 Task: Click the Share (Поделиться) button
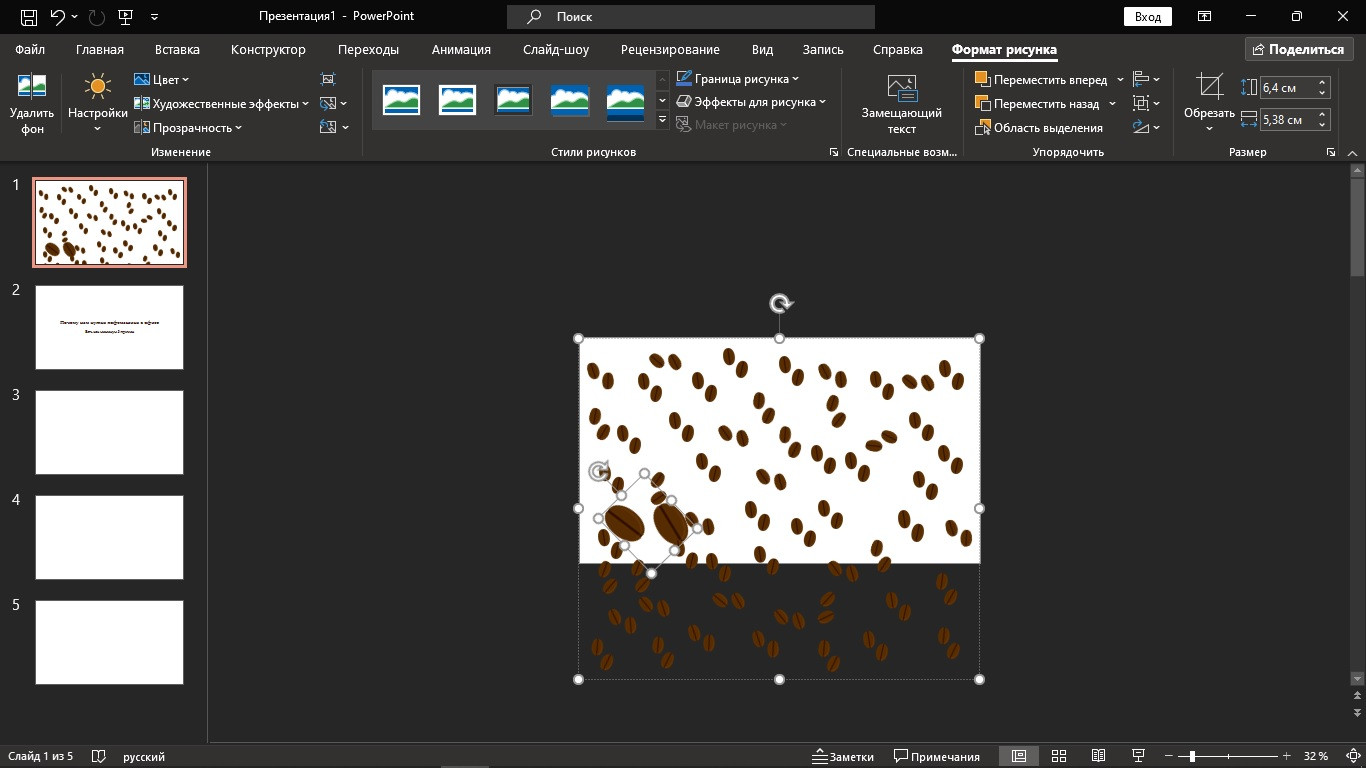tap(1298, 49)
